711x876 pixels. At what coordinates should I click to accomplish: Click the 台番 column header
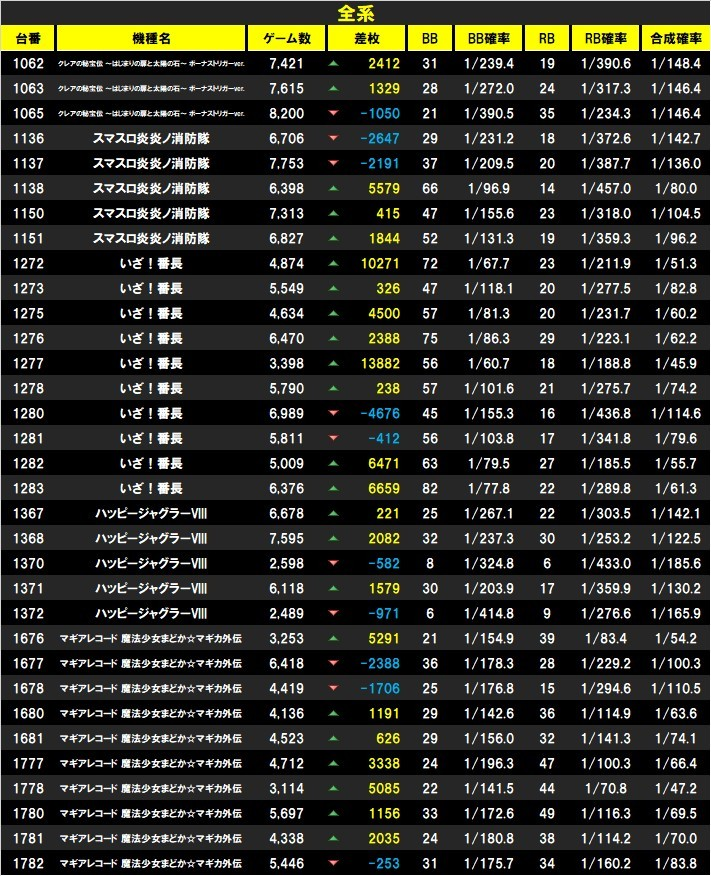click(28, 39)
